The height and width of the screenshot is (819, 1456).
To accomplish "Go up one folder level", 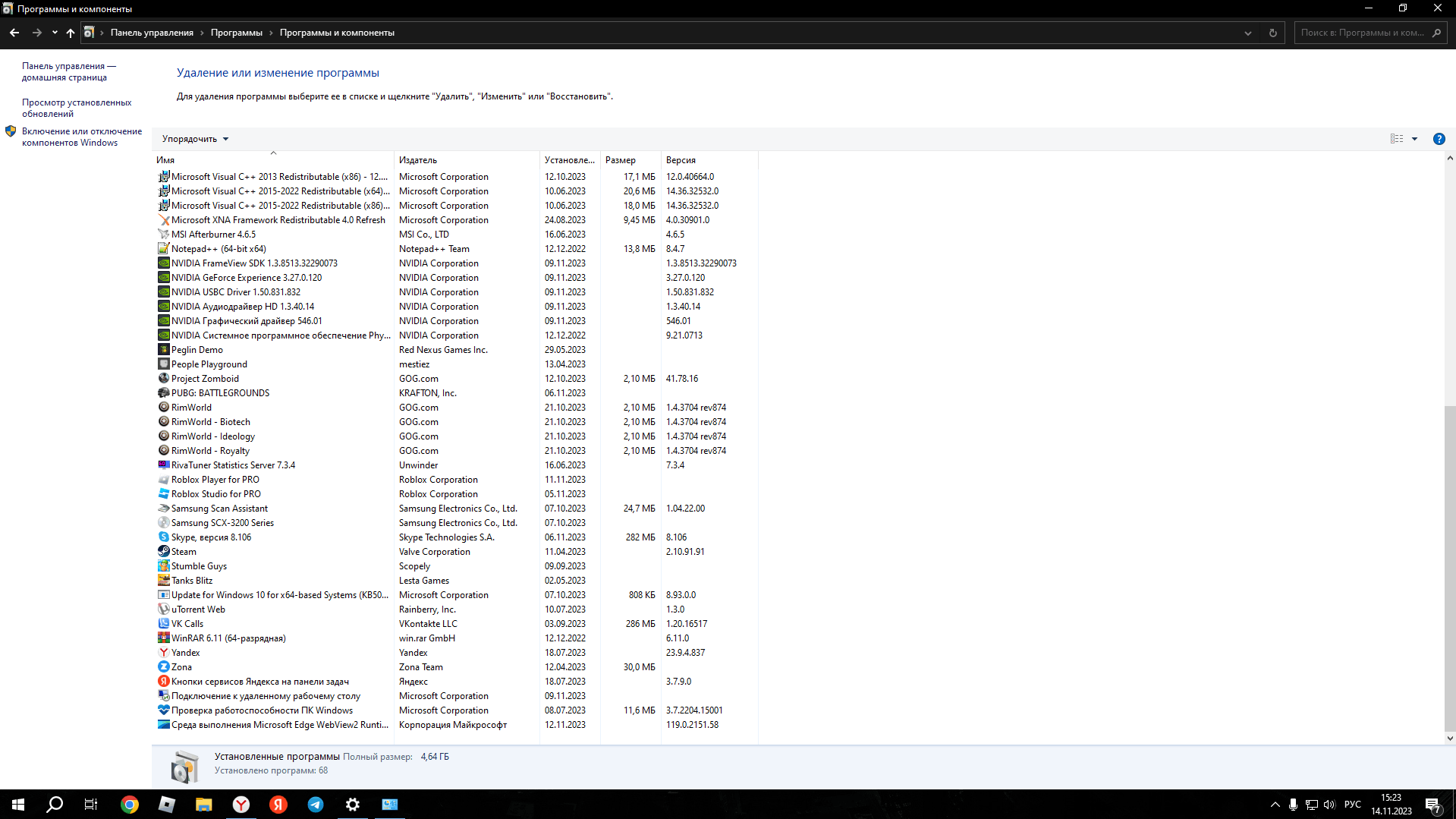I will [x=71, y=33].
